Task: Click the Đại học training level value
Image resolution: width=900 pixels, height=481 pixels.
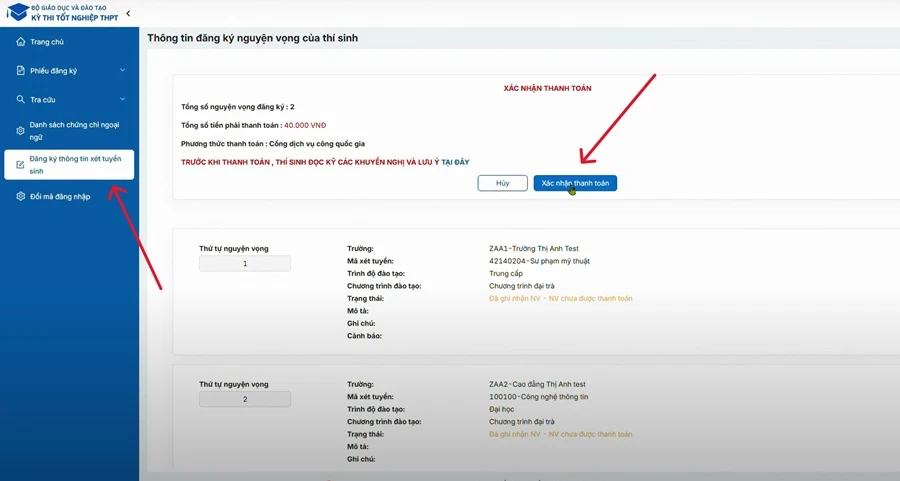Action: tap(502, 409)
